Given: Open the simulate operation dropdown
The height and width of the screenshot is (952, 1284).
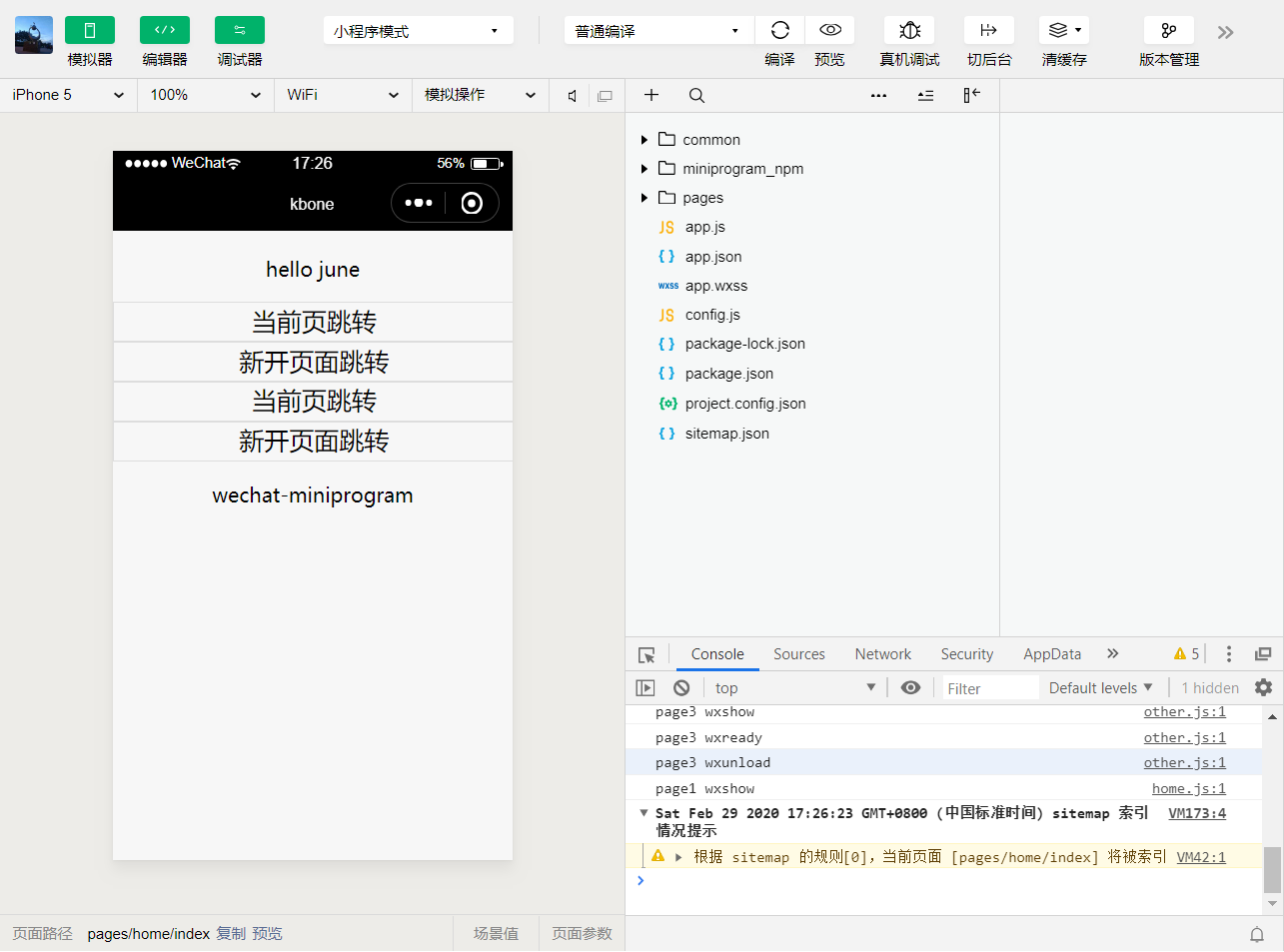Looking at the screenshot, I should pyautogui.click(x=481, y=95).
